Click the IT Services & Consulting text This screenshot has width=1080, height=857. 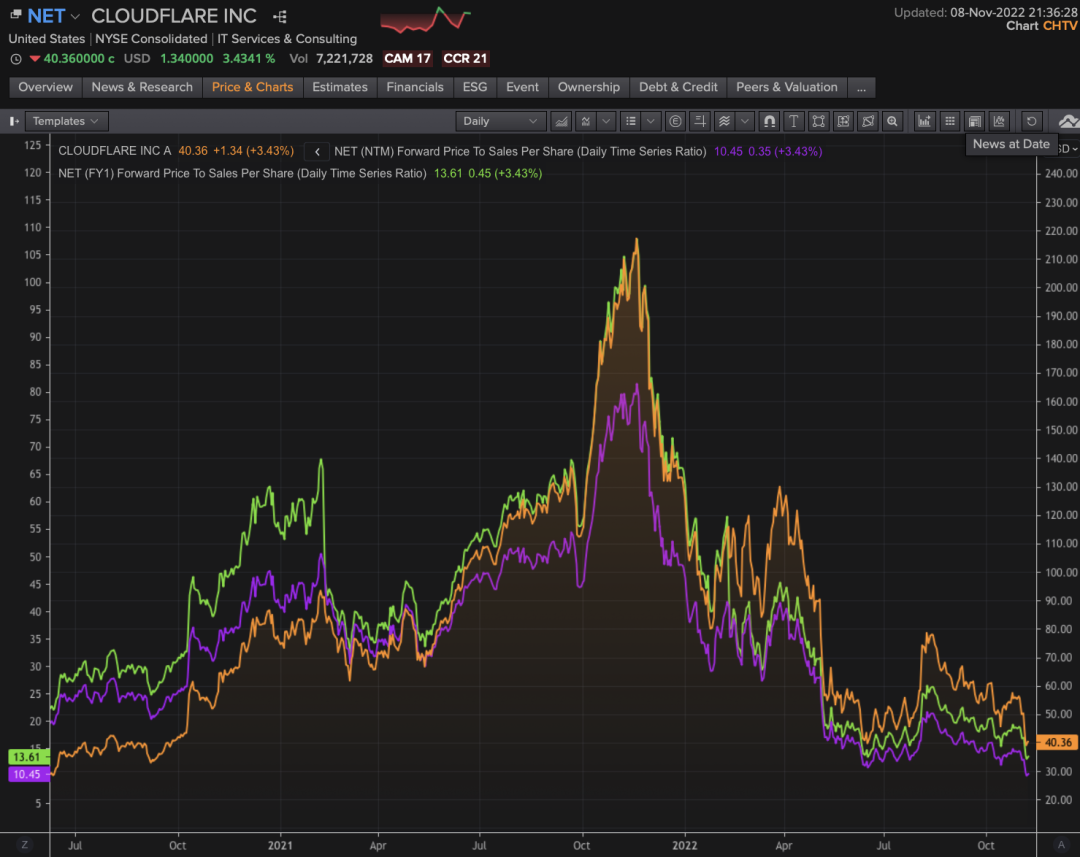pyautogui.click(x=287, y=39)
